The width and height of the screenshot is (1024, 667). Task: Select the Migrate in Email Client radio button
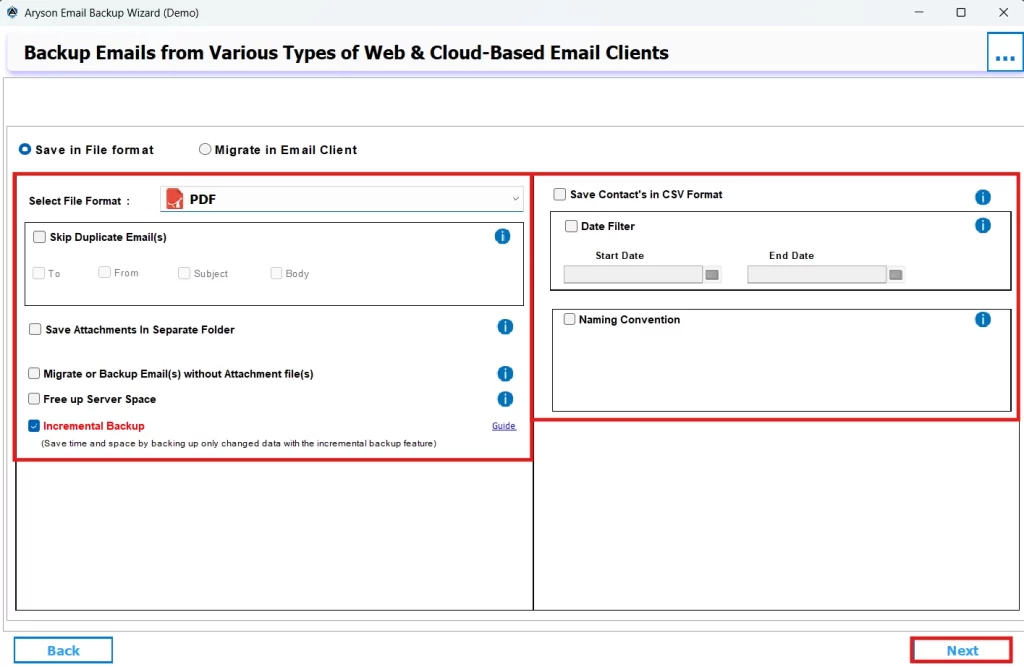point(207,149)
